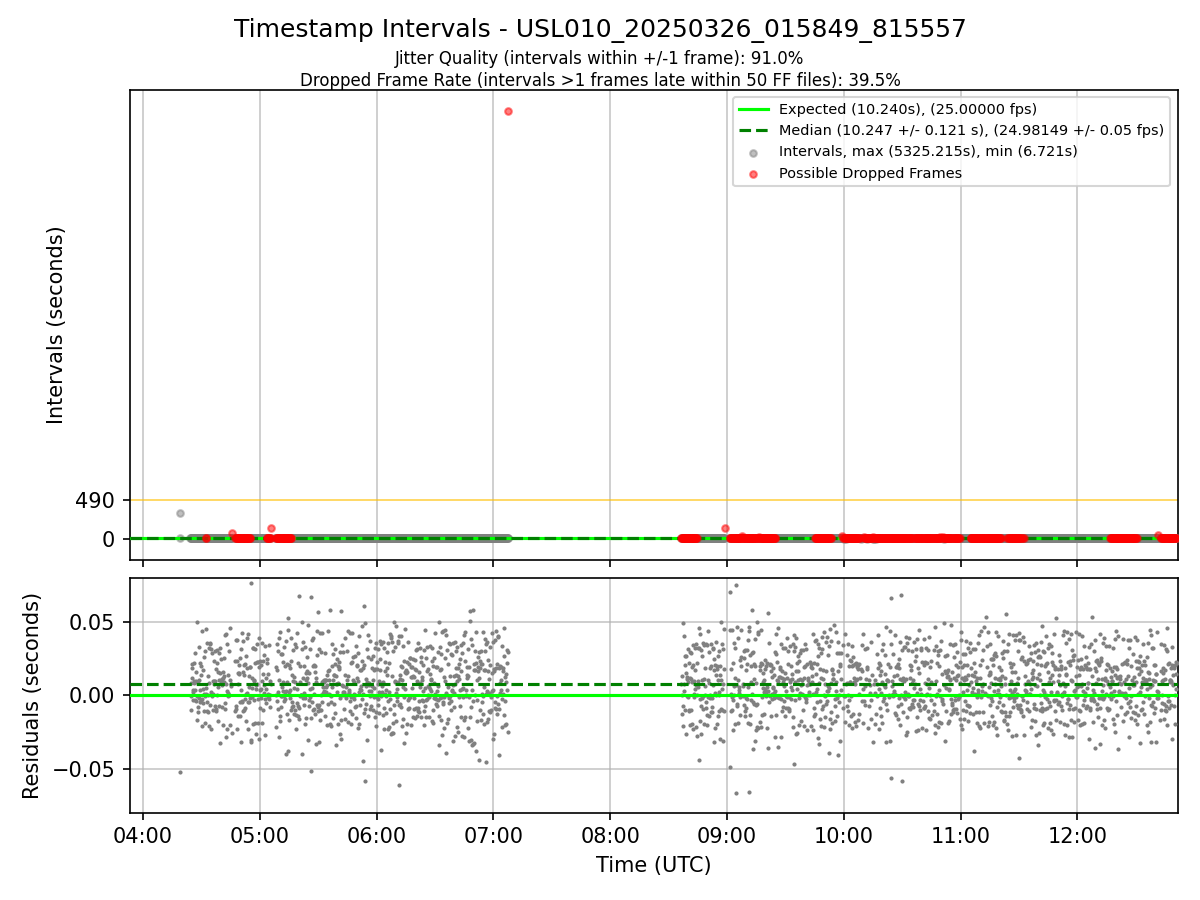1200x900 pixels.
Task: Click the 'Intervals (seconds)' y-axis label
Action: point(56,325)
